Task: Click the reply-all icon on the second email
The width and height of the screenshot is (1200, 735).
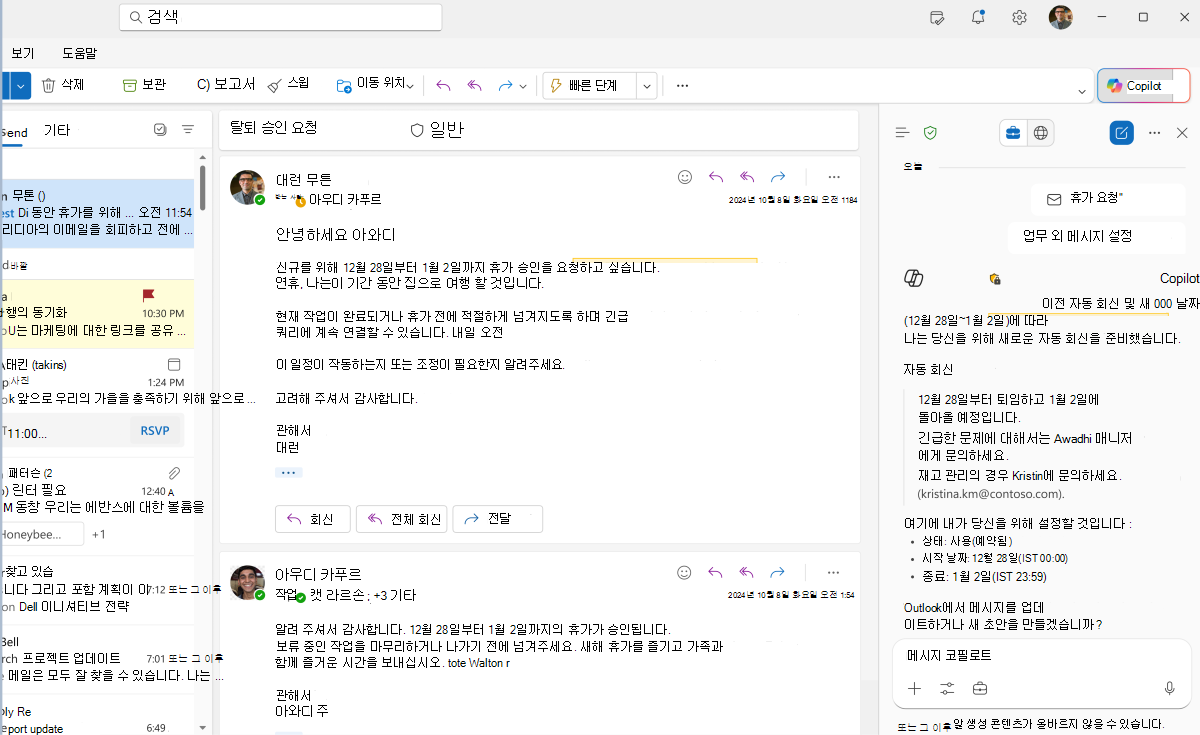Action: (747, 573)
